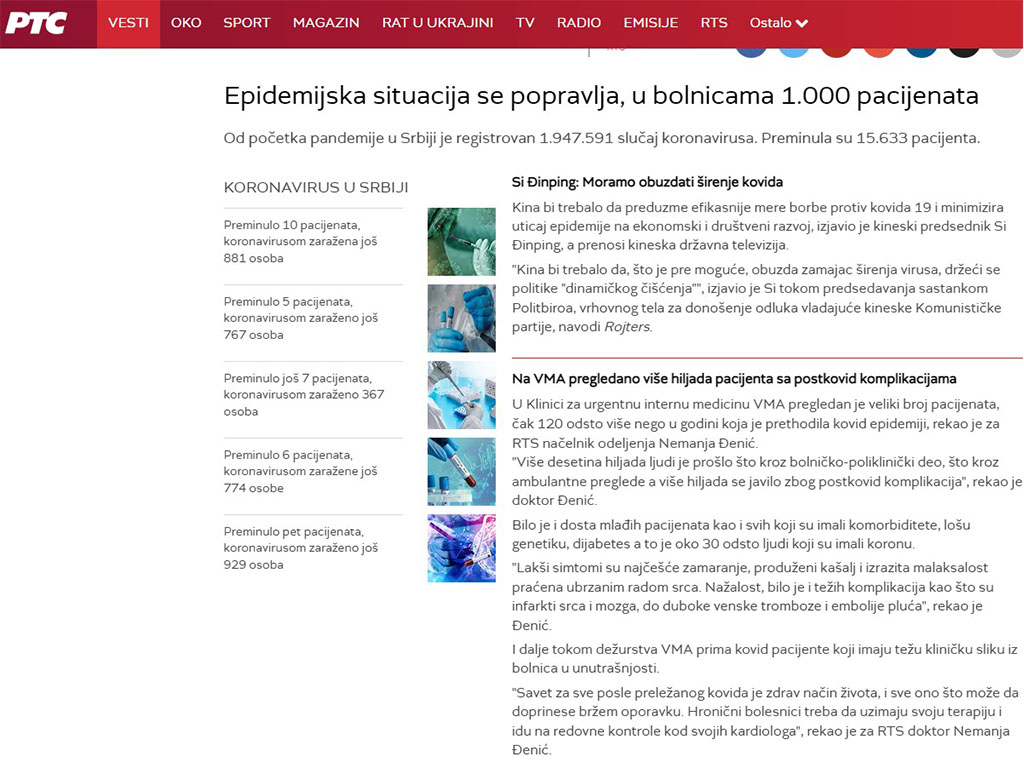Click subheading 'Na VMA pregledano više hiljada pacijenta'

click(734, 379)
